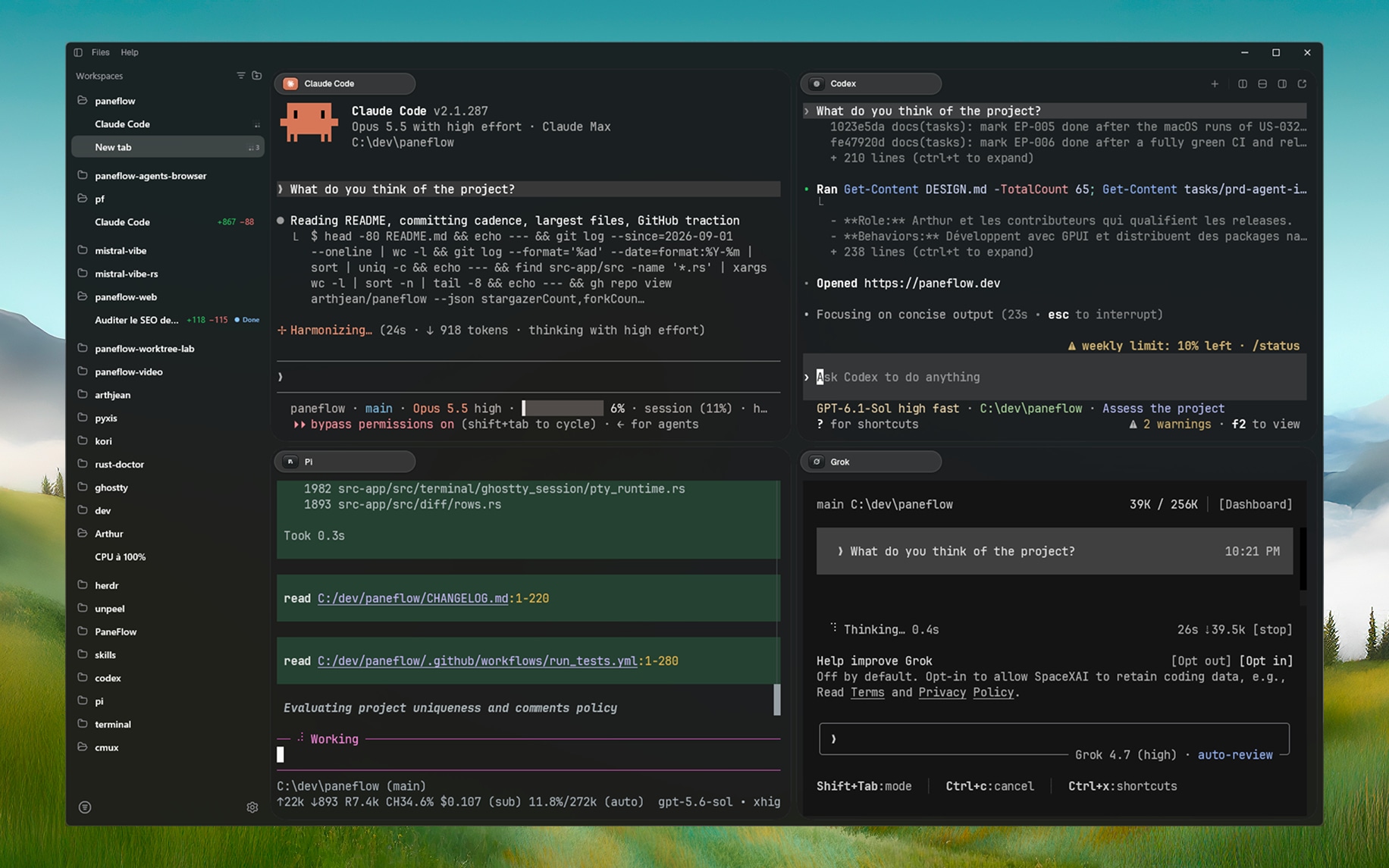This screenshot has width=1389, height=868.
Task: Select the Pi pane tab
Action: click(345, 462)
